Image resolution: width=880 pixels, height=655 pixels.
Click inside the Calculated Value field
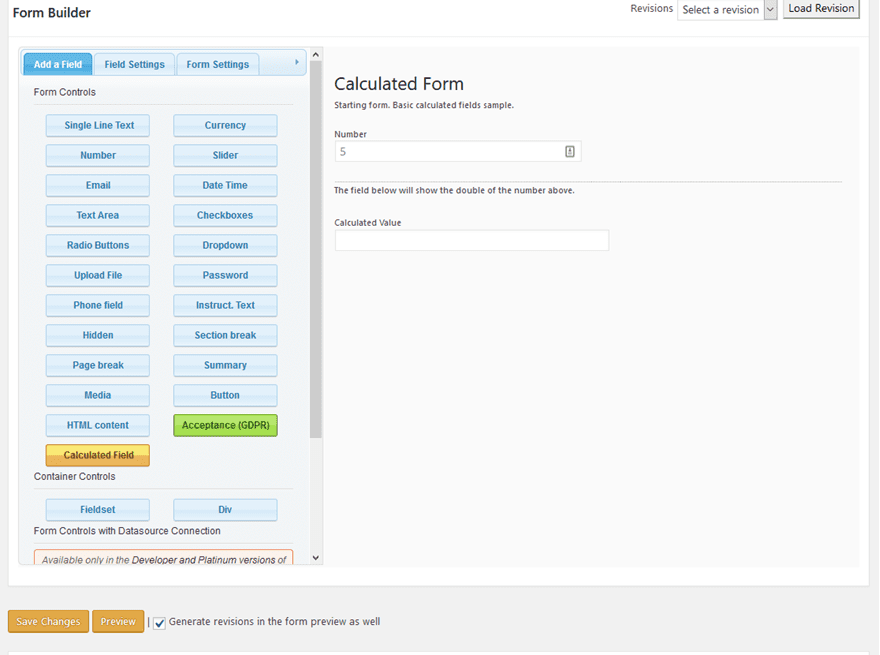pos(471,240)
